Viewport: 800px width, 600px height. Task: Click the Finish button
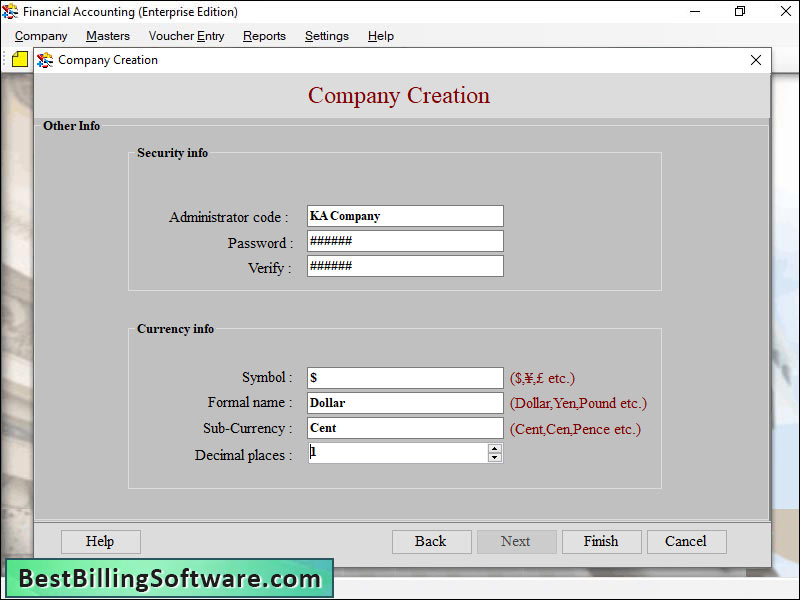(601, 541)
